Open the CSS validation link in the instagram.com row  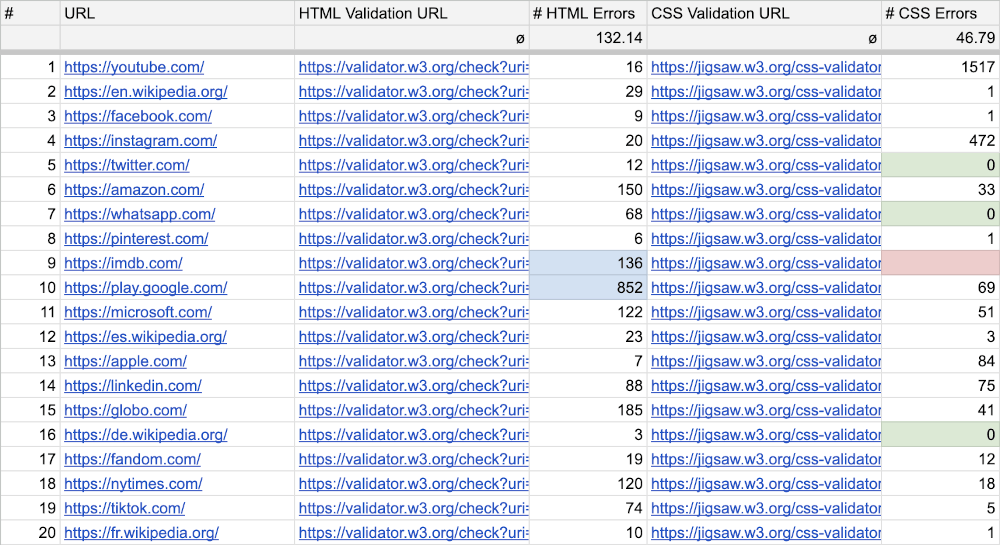click(766, 141)
